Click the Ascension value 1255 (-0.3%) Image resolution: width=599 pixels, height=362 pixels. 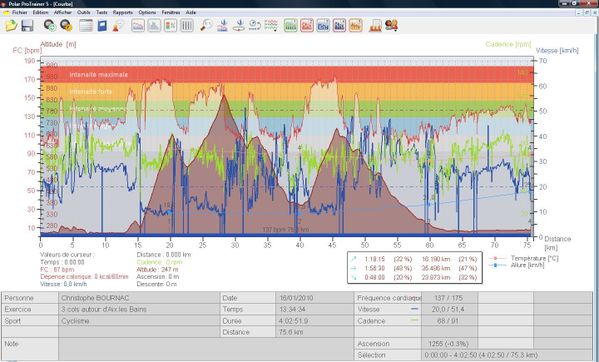click(448, 344)
